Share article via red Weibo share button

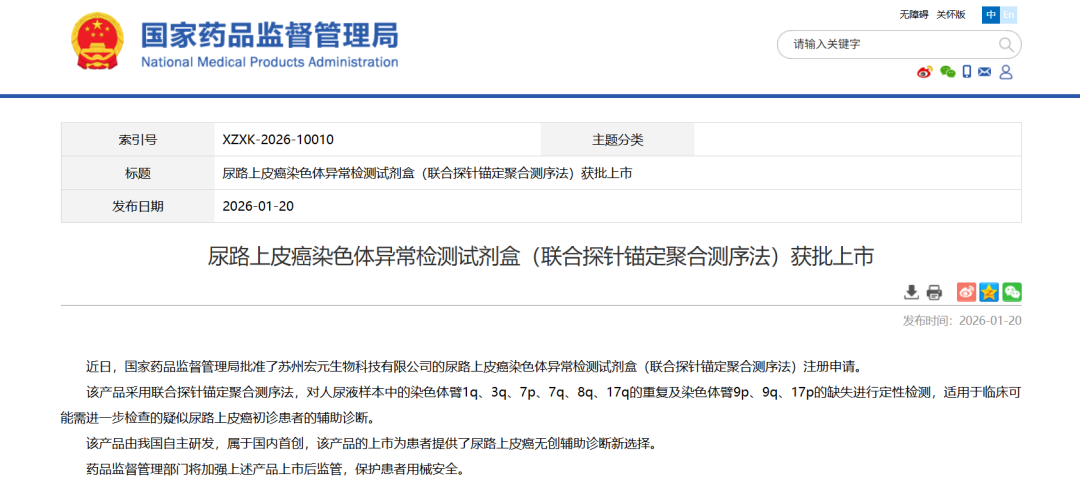coord(966,292)
